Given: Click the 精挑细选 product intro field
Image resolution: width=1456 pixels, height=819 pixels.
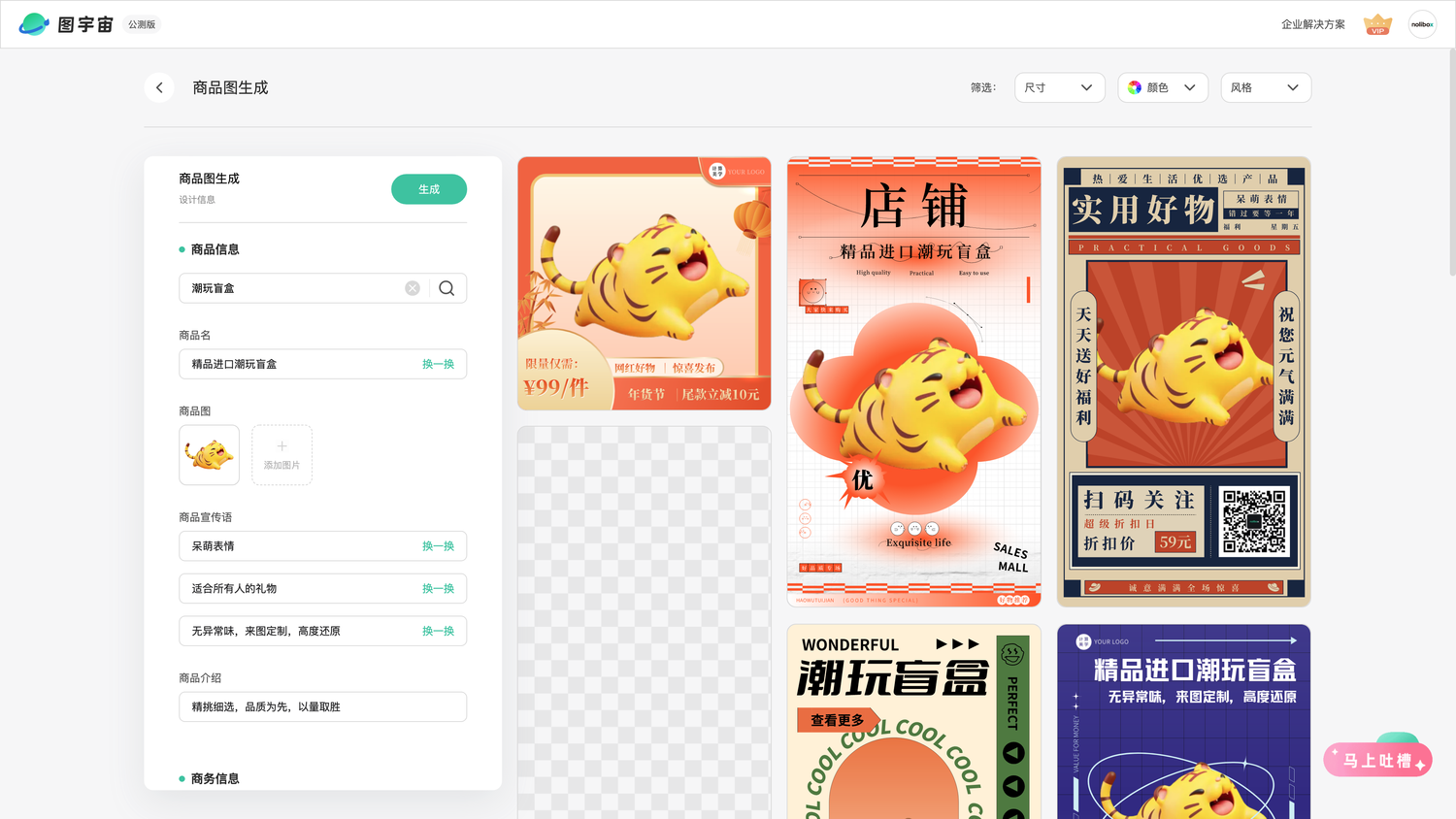Looking at the screenshot, I should [x=322, y=706].
